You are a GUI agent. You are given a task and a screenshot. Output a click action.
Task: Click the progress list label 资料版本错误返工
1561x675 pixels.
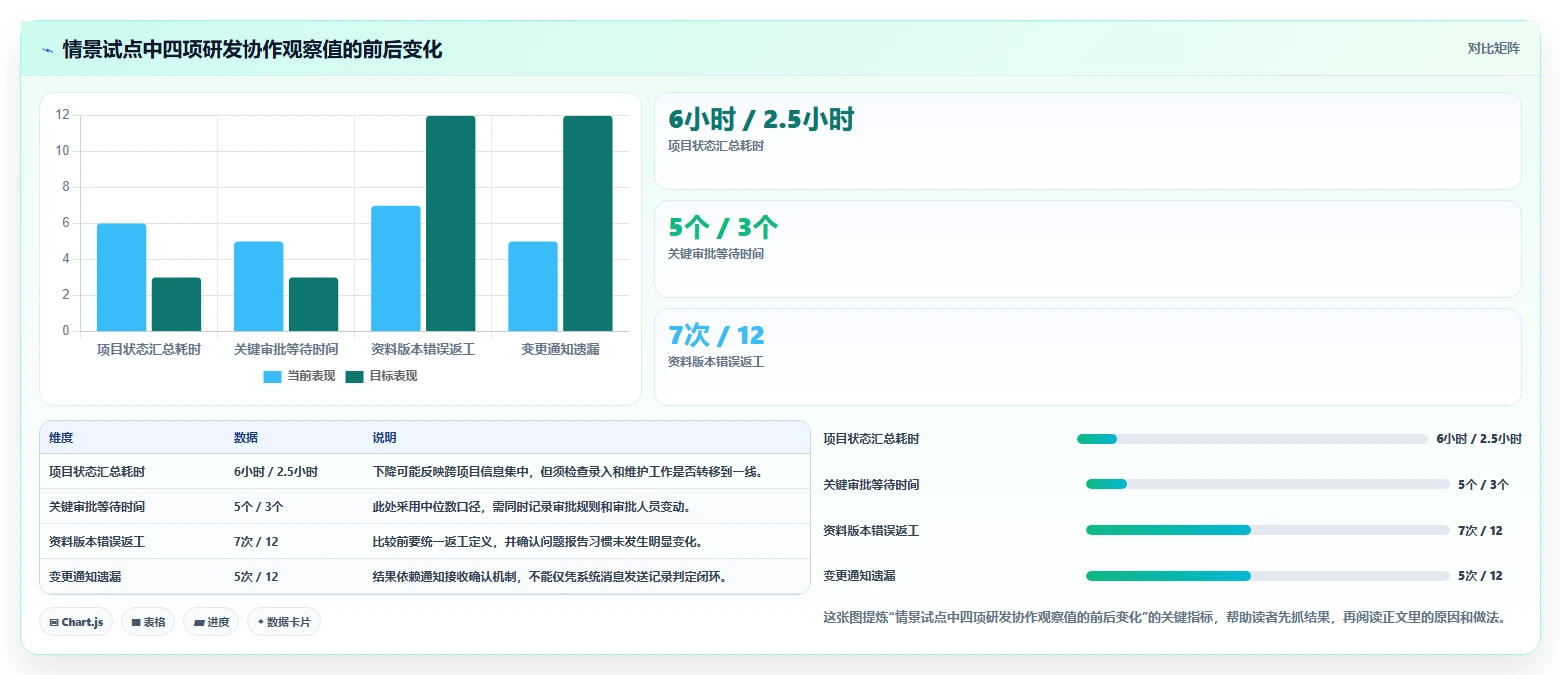(x=871, y=530)
